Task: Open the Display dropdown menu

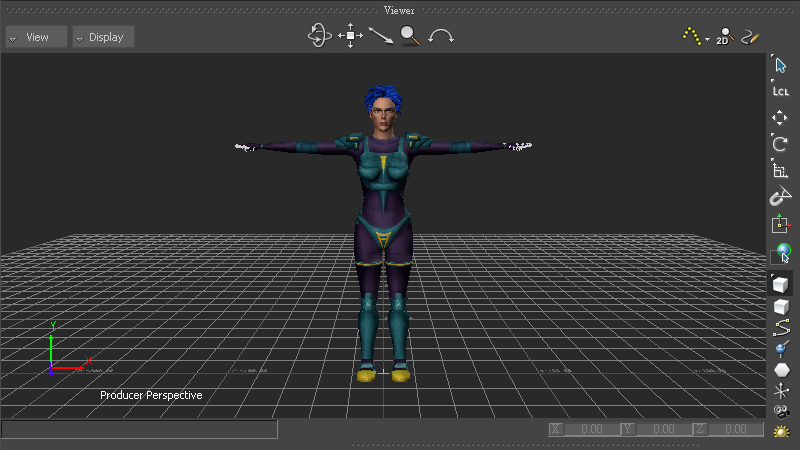Action: (103, 37)
